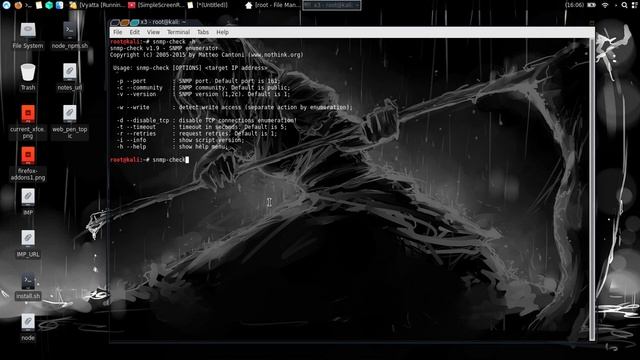Select the install.sh desktop script
This screenshot has width=640, height=360.
(28, 286)
